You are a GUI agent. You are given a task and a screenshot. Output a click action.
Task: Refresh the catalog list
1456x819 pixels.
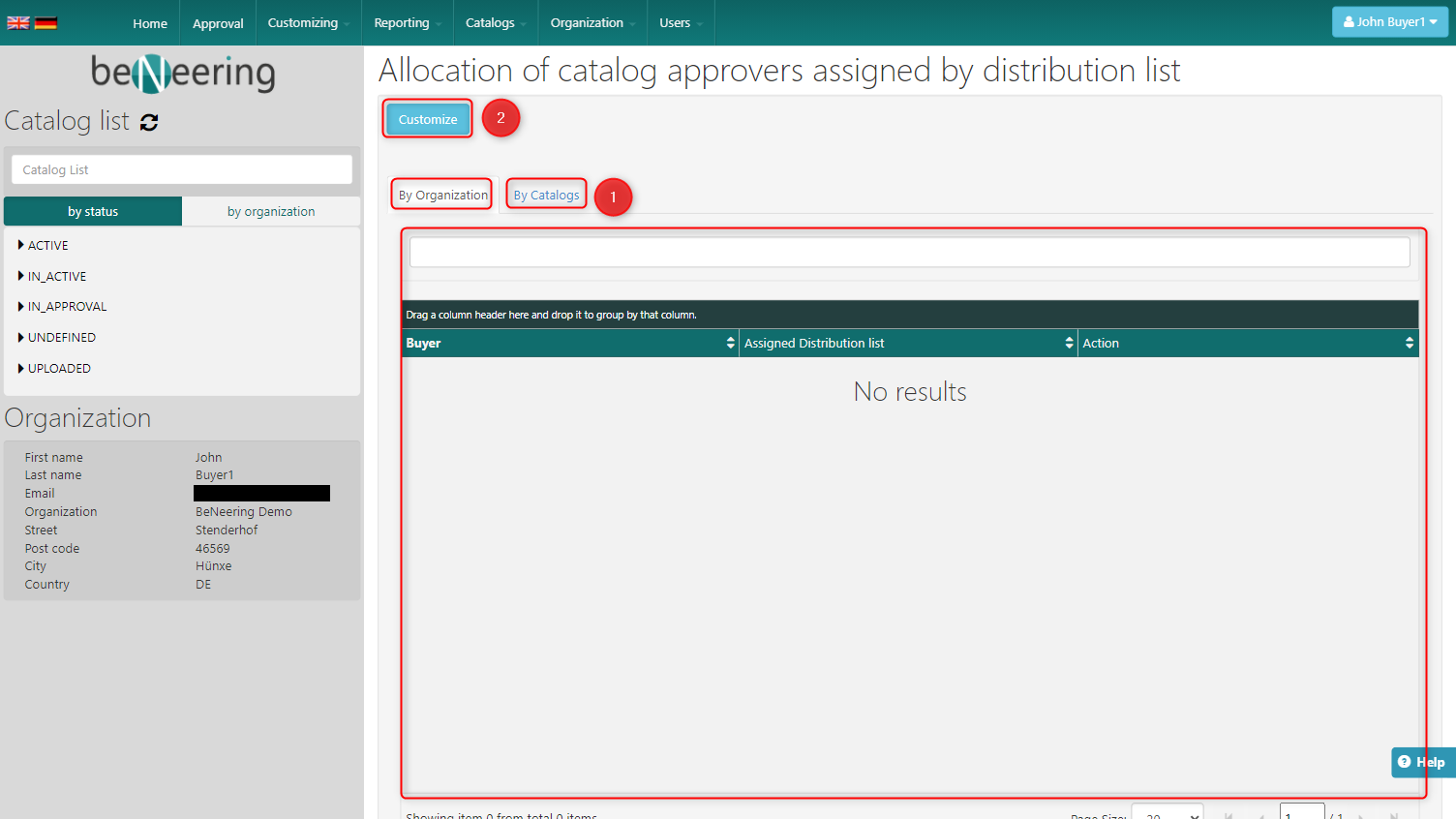point(149,122)
